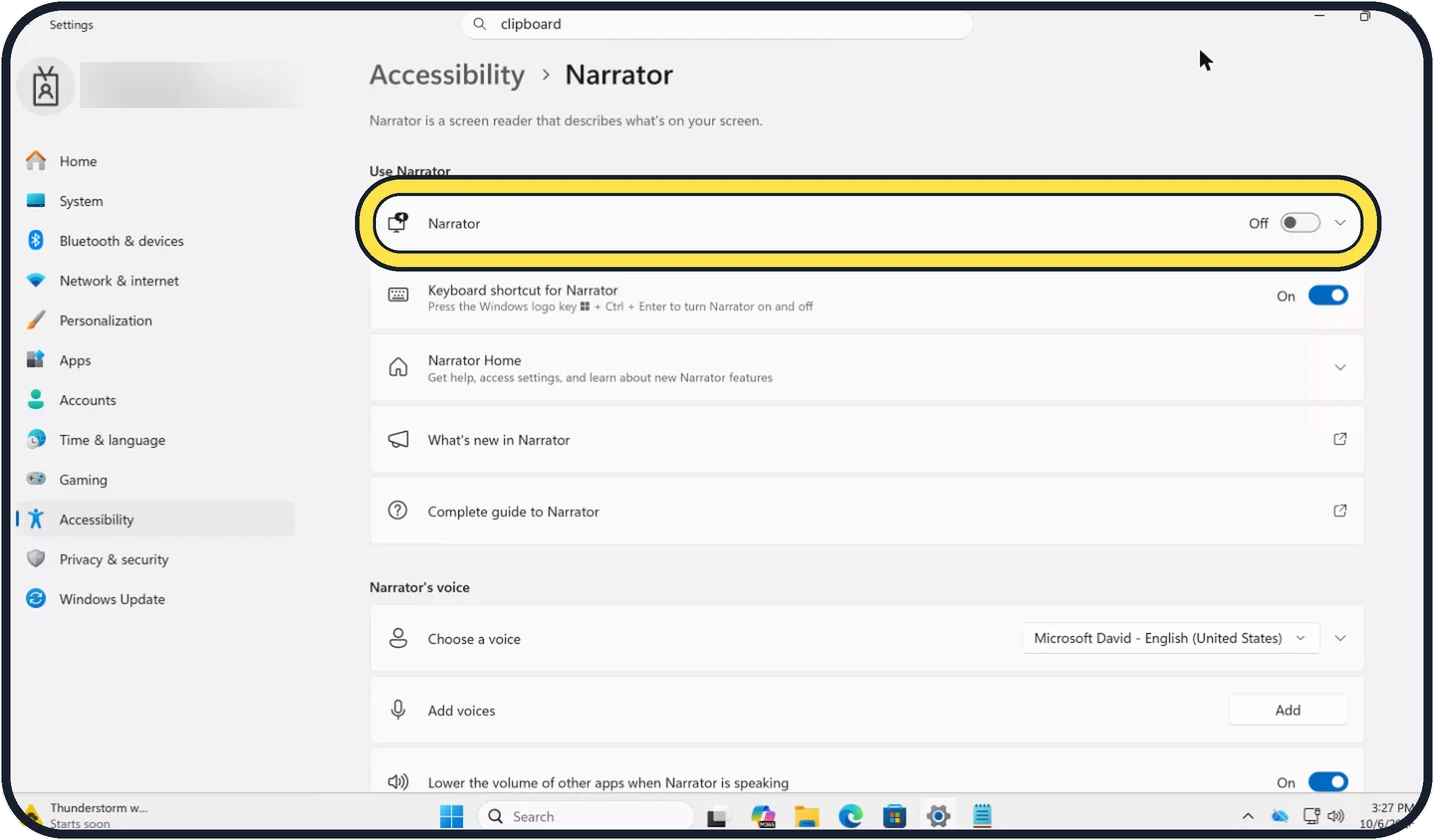1434x840 pixels.
Task: Toggle off lowering volume of other apps
Action: (1328, 782)
